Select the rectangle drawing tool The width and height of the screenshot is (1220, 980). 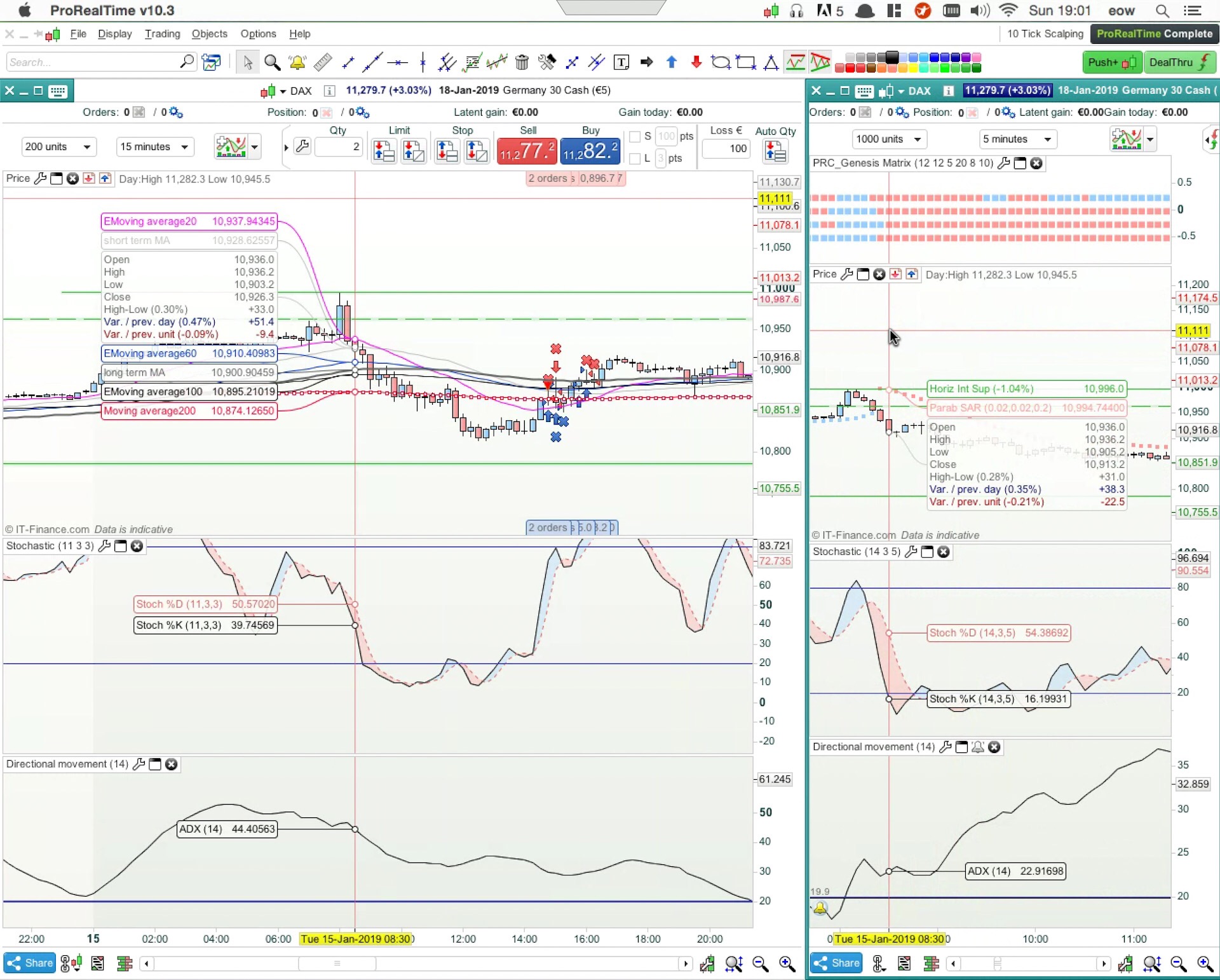tap(746, 62)
